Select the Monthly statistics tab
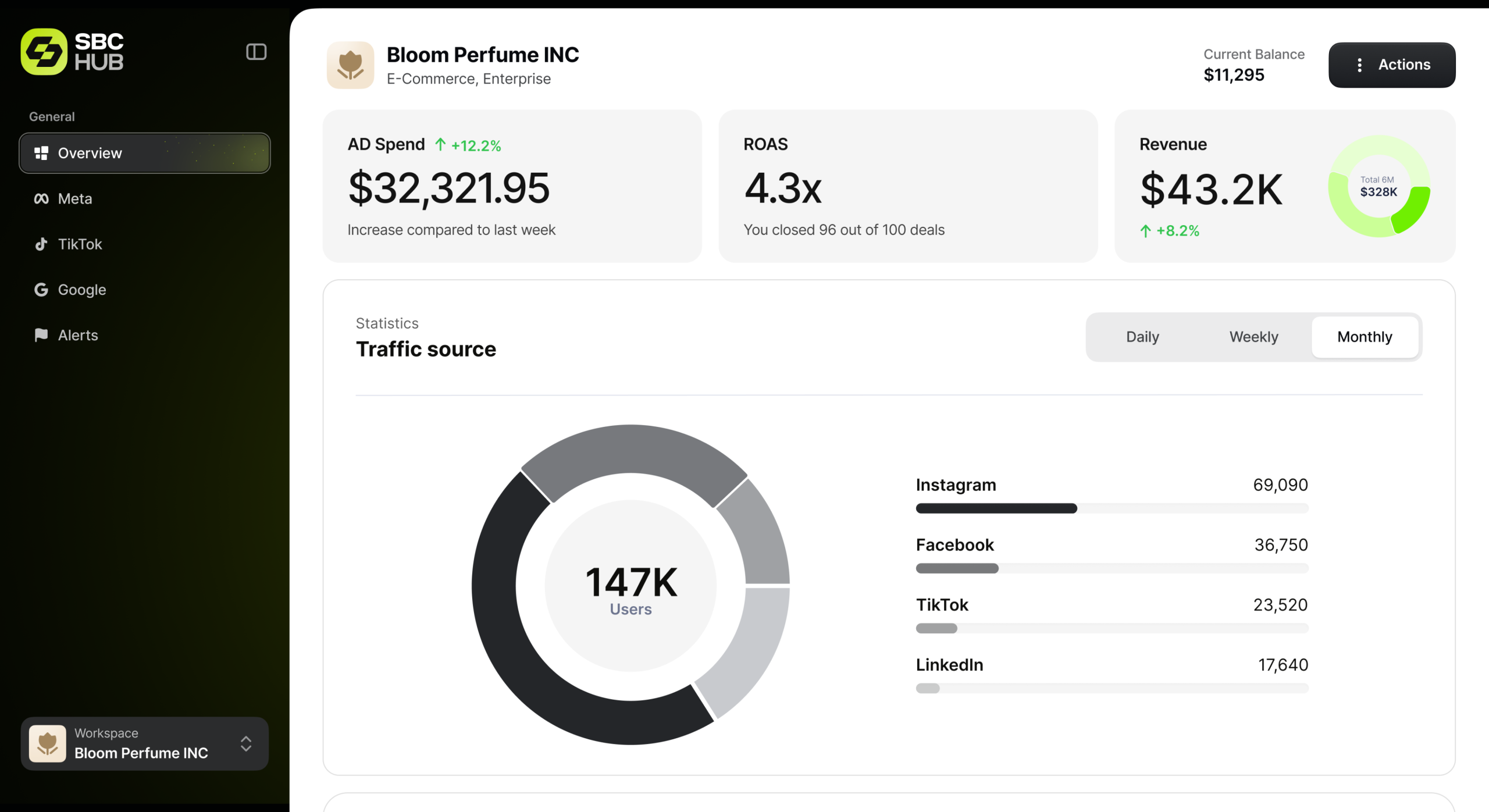 [x=1365, y=337]
